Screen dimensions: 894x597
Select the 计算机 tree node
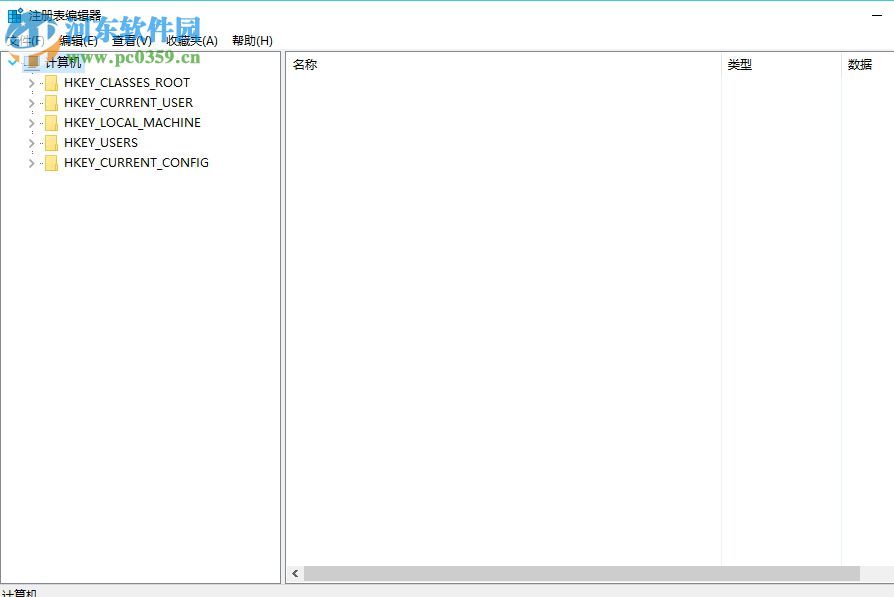pos(63,62)
